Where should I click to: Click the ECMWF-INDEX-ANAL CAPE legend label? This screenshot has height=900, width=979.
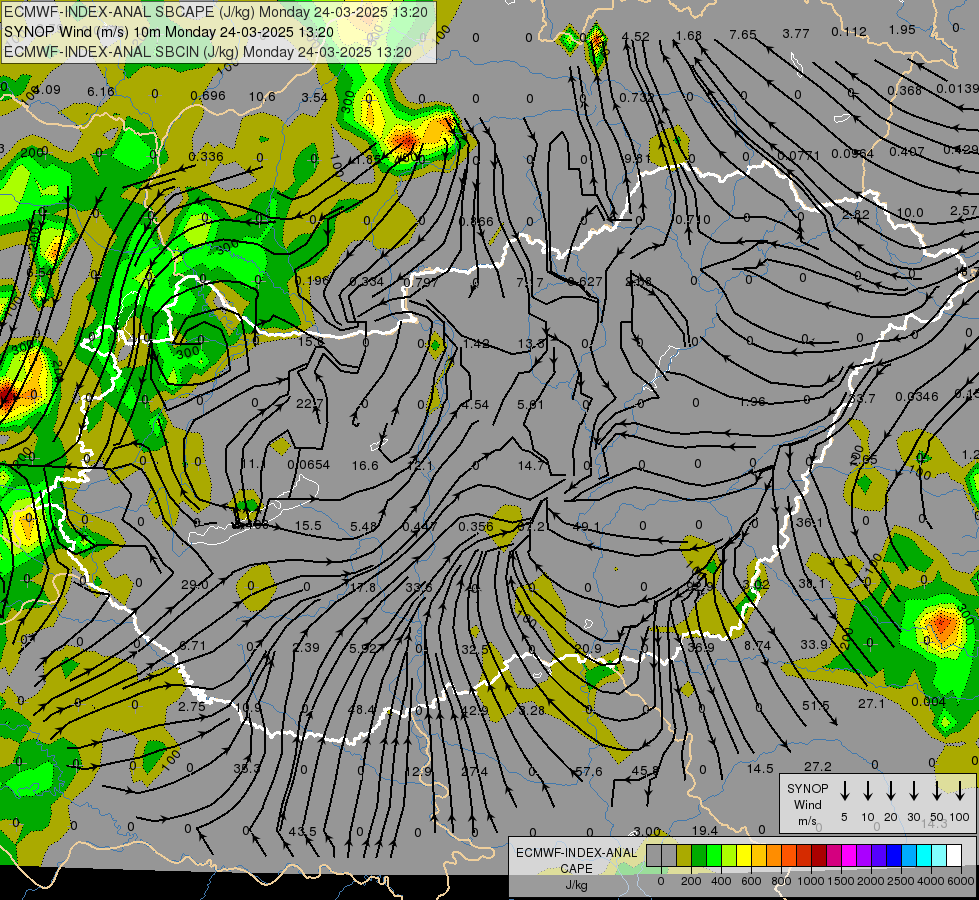(576, 868)
